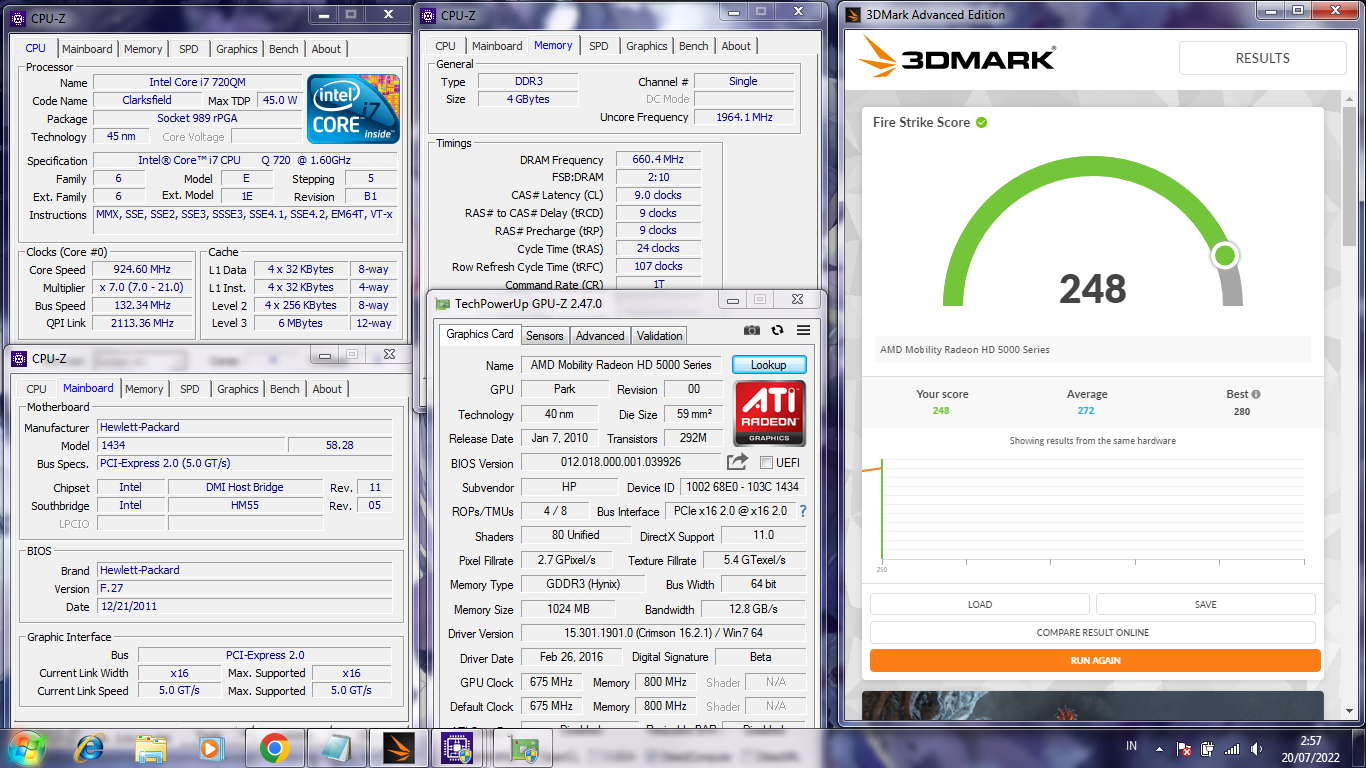
Task: Toggle the UEFI checkbox in GPU-Z
Action: coord(766,463)
